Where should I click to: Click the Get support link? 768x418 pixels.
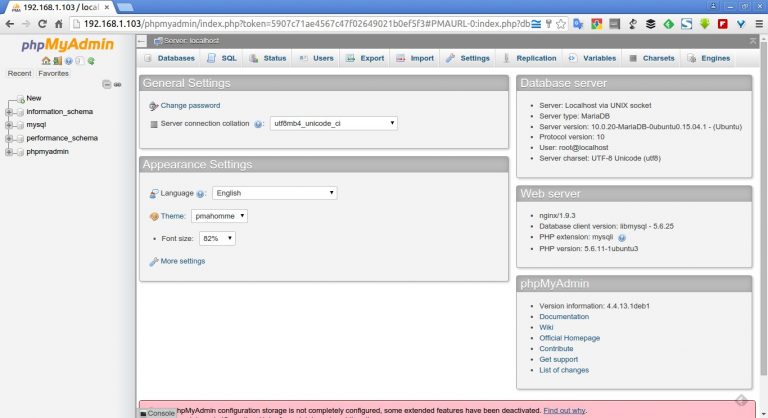pyautogui.click(x=558, y=360)
